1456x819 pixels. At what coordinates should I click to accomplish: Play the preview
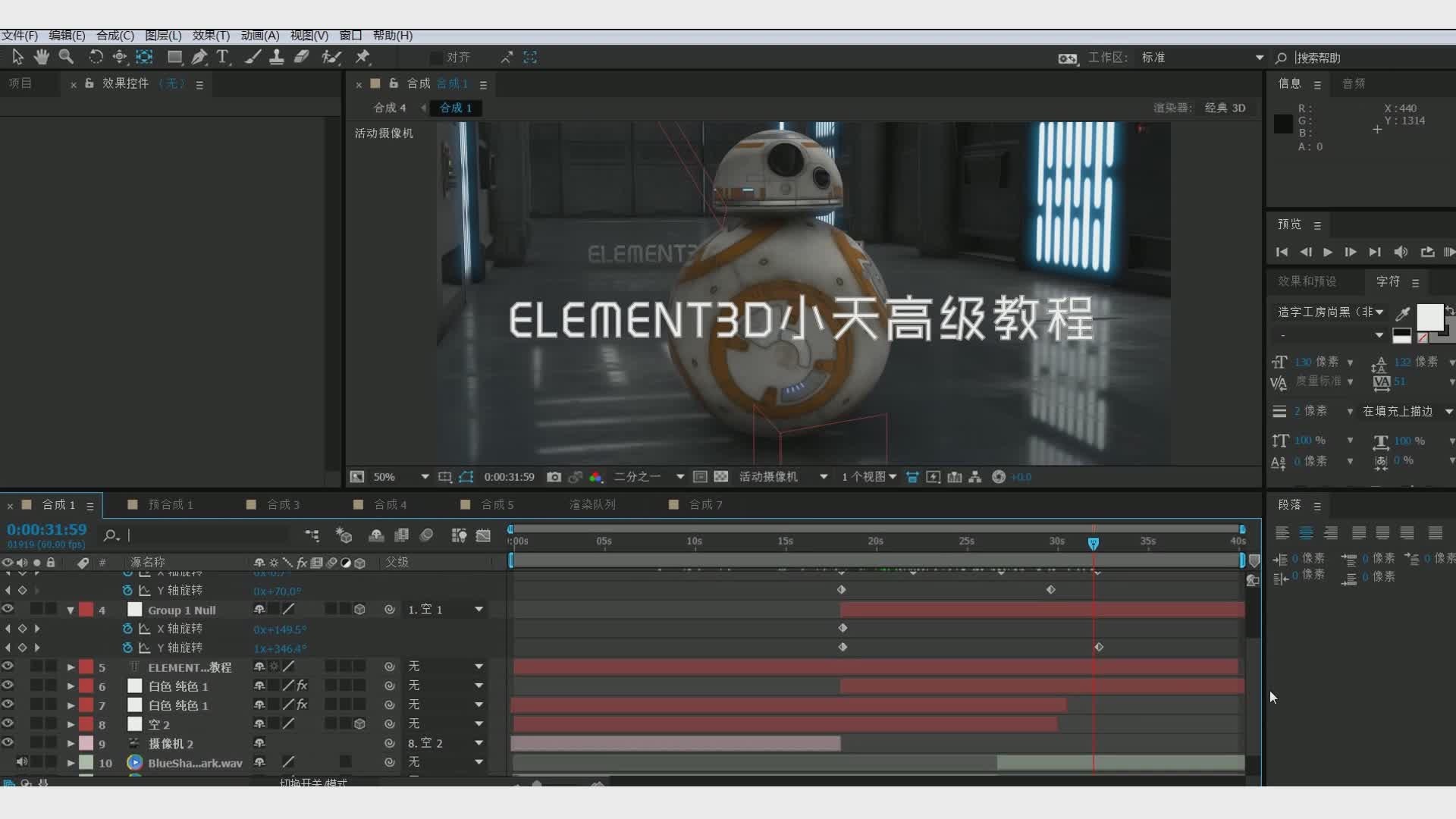1328,252
